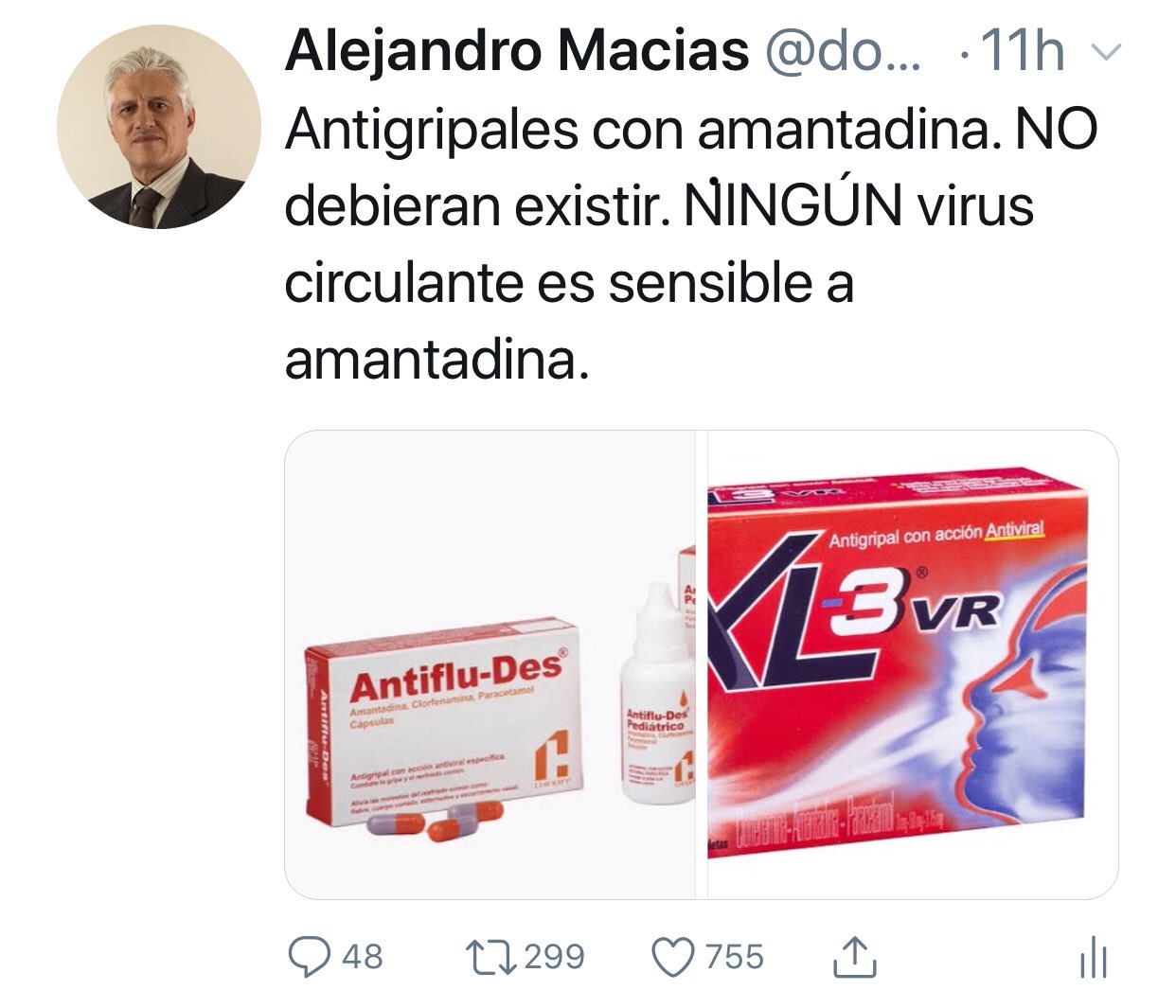Open the share sheet via upload arrow icon
This screenshot has height=1008, width=1176.
click(854, 956)
